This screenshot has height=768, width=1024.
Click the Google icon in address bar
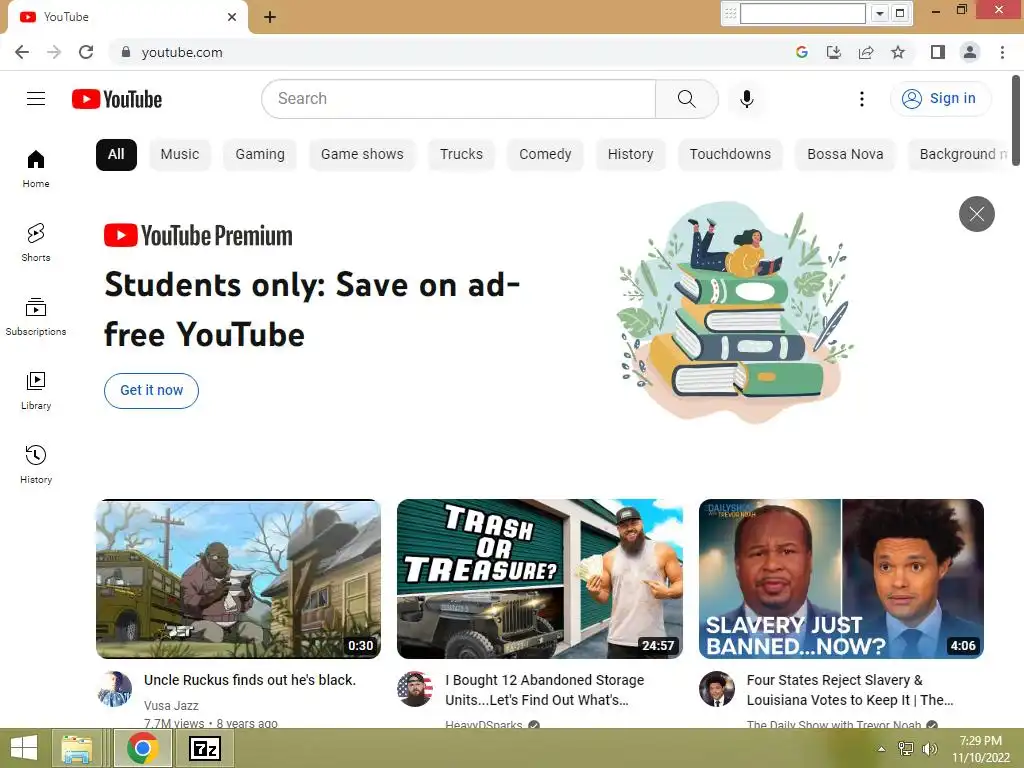[x=802, y=52]
